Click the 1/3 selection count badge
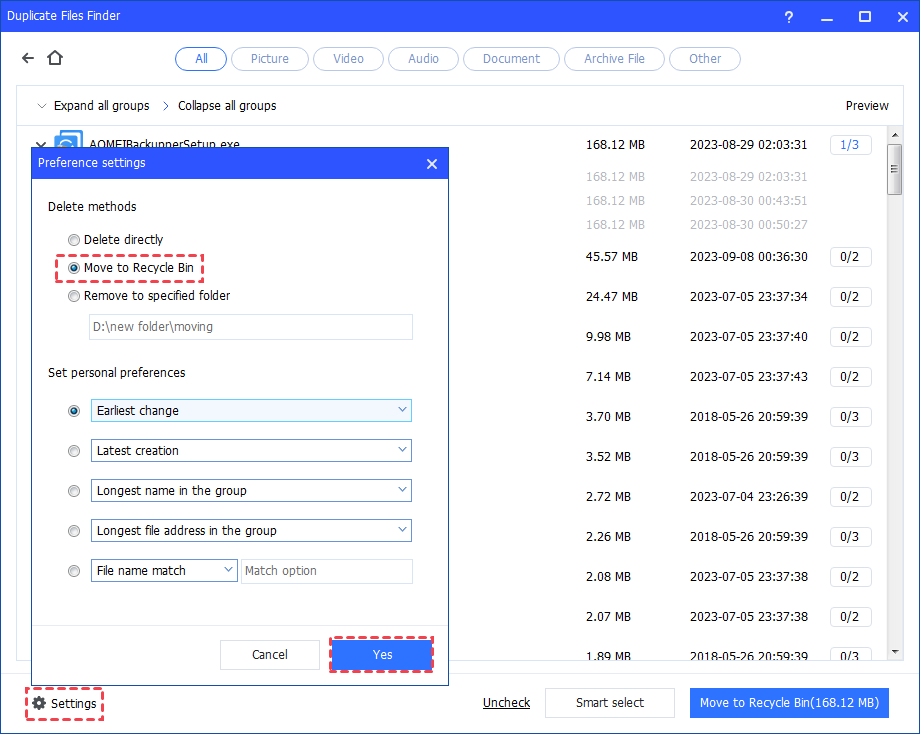 point(850,144)
